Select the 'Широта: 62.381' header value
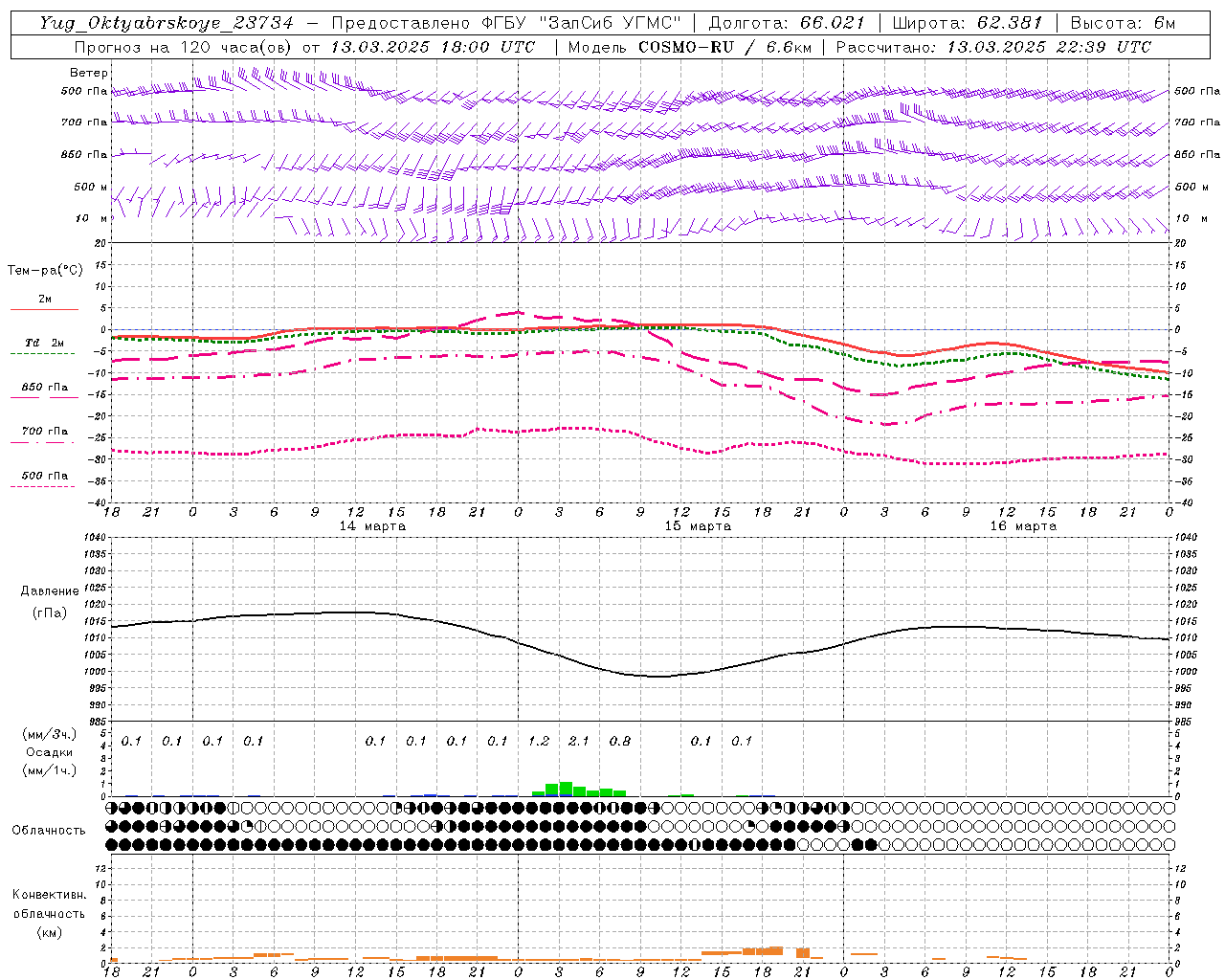This screenshot has height=980, width=1225. point(967,23)
